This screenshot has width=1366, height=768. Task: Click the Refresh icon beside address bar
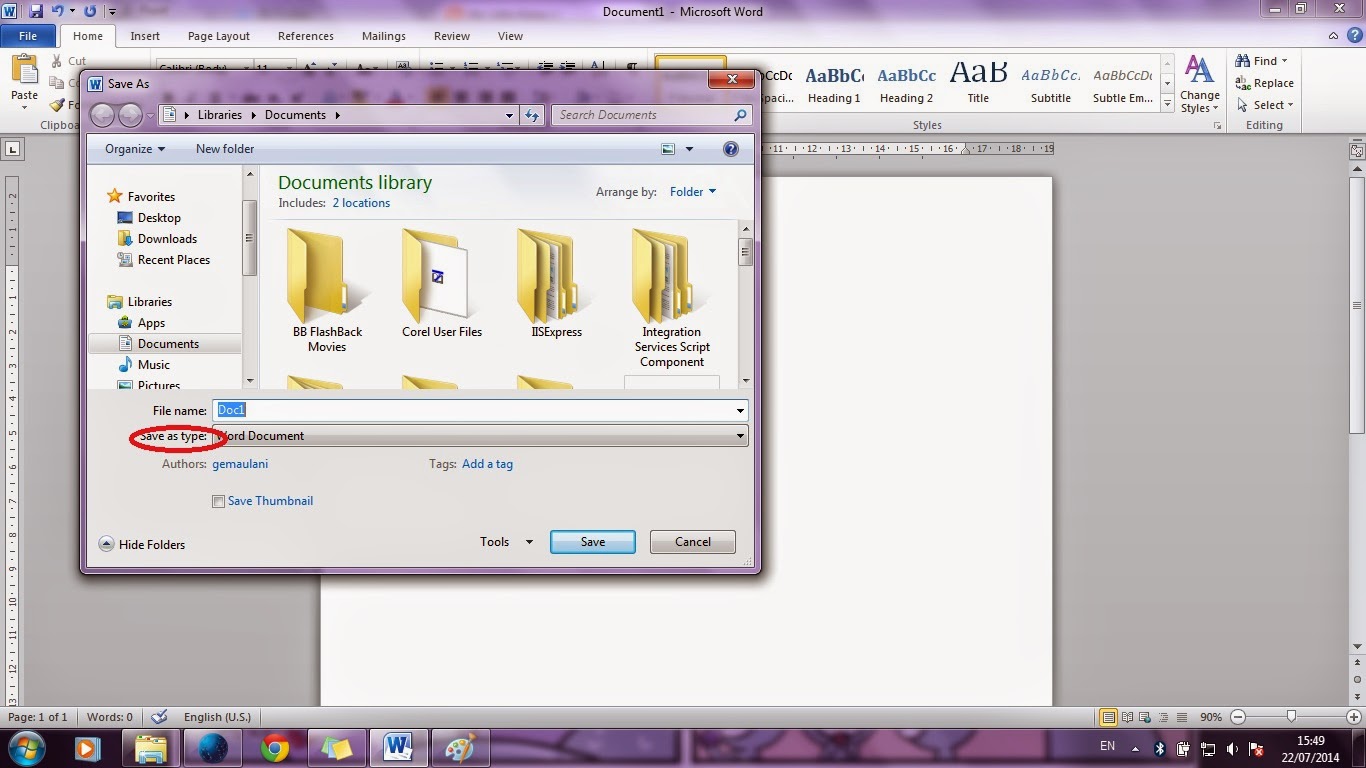(532, 115)
